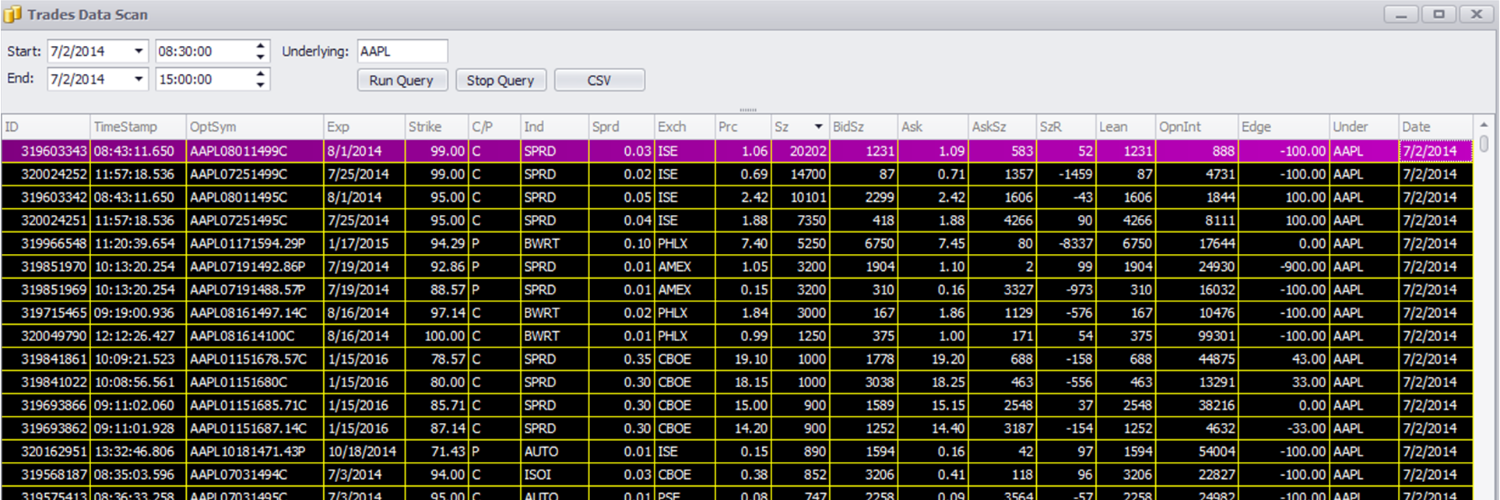Click the vertical scrollbar thumb of the grid
The width and height of the screenshot is (1500, 500).
coord(1484,143)
